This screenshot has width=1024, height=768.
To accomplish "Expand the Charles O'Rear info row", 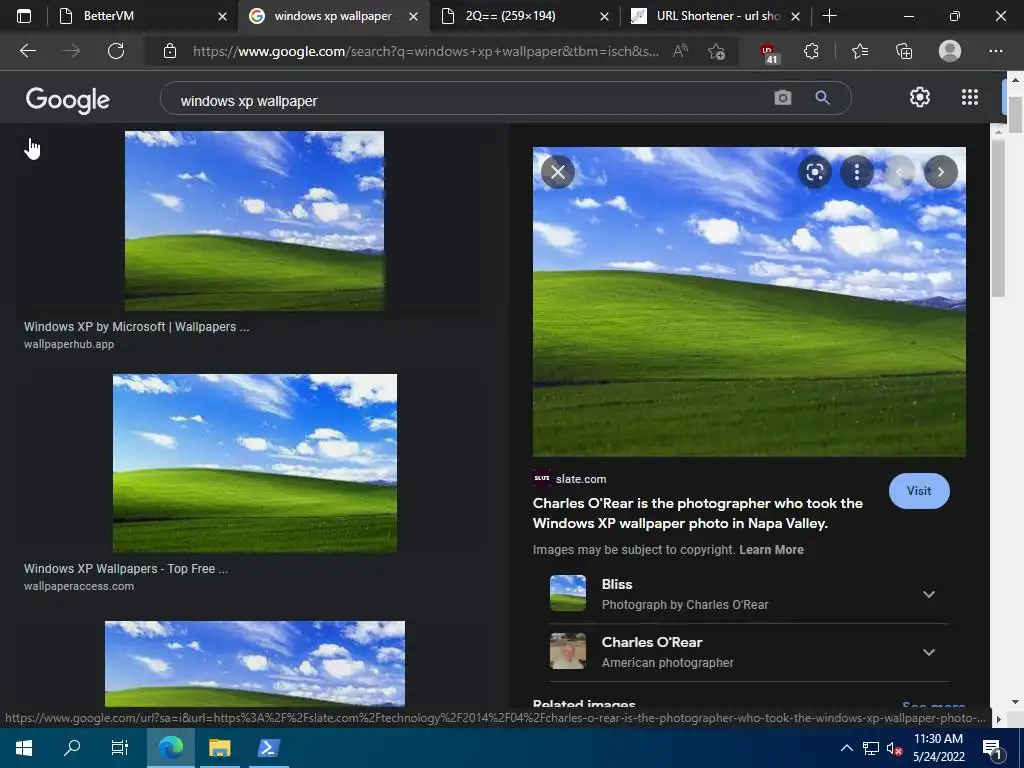I will [x=749, y=652].
